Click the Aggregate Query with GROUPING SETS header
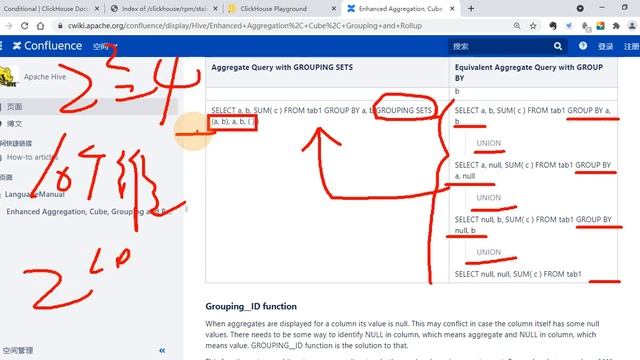Image resolution: width=640 pixels, height=360 pixels. click(x=282, y=67)
